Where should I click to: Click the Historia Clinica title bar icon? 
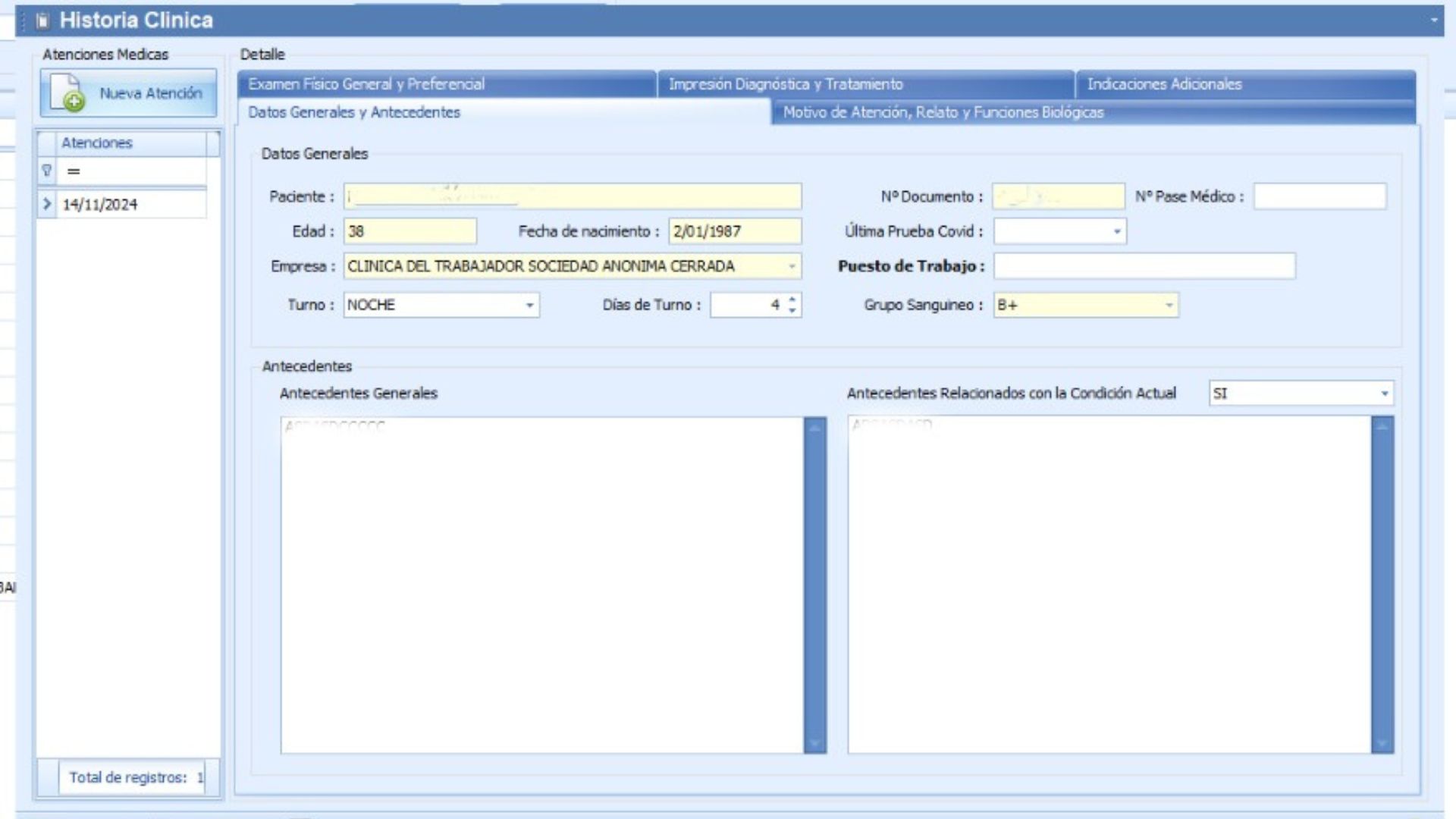(42, 20)
